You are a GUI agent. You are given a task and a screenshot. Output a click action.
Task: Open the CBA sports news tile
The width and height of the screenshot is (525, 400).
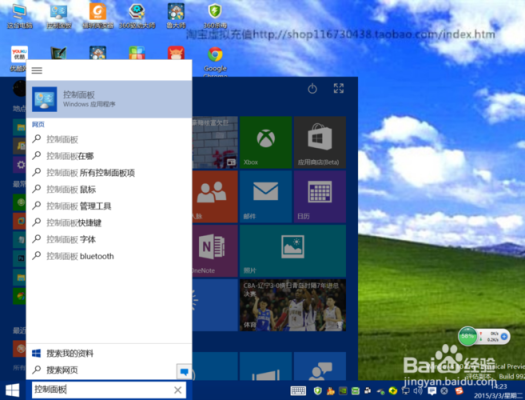[293, 305]
